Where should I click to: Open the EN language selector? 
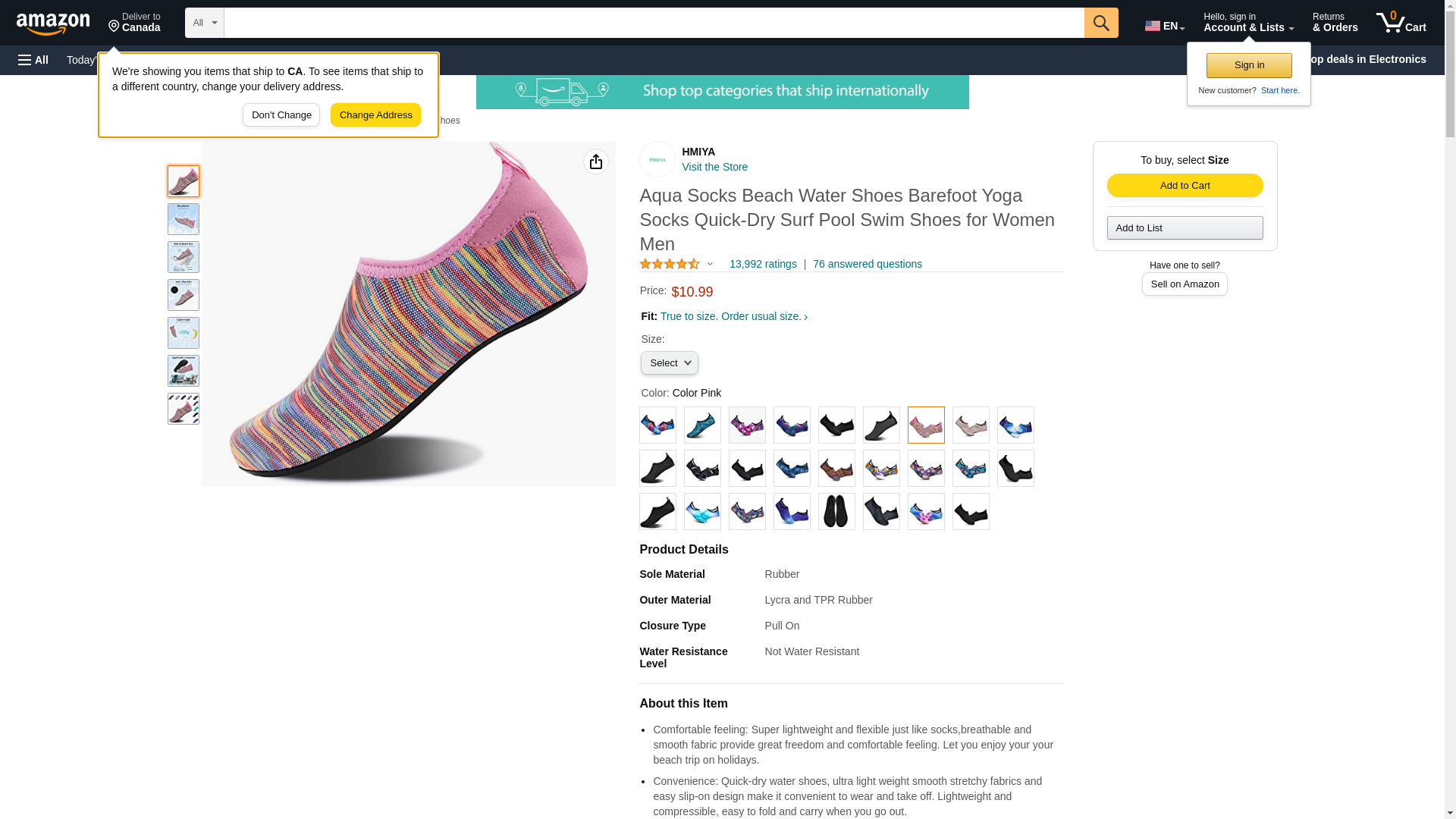coord(1164,26)
